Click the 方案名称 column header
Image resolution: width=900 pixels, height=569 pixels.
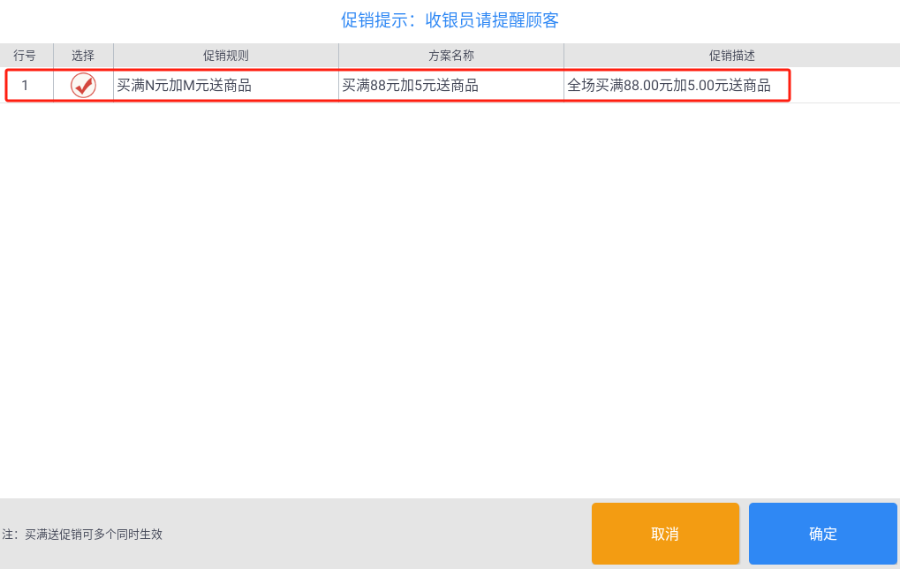click(x=451, y=56)
